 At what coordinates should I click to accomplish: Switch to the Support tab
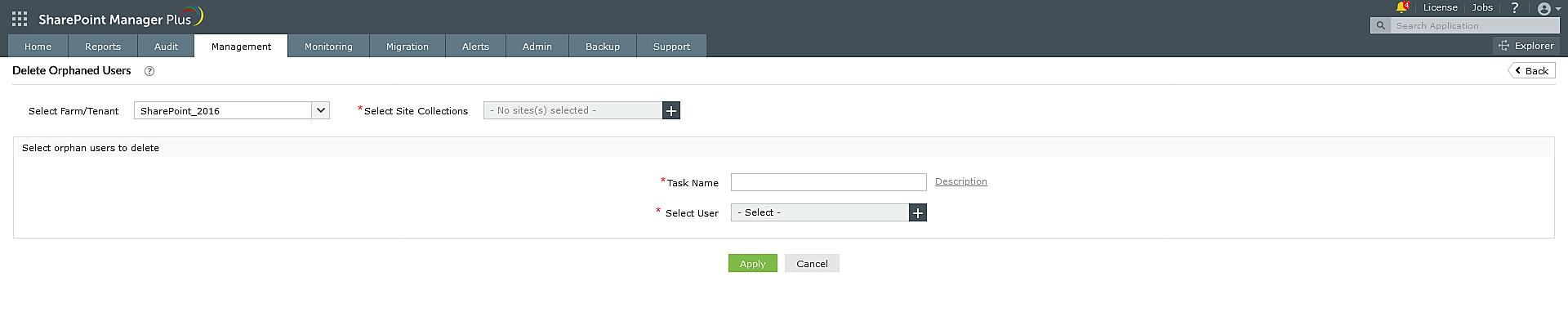671,47
